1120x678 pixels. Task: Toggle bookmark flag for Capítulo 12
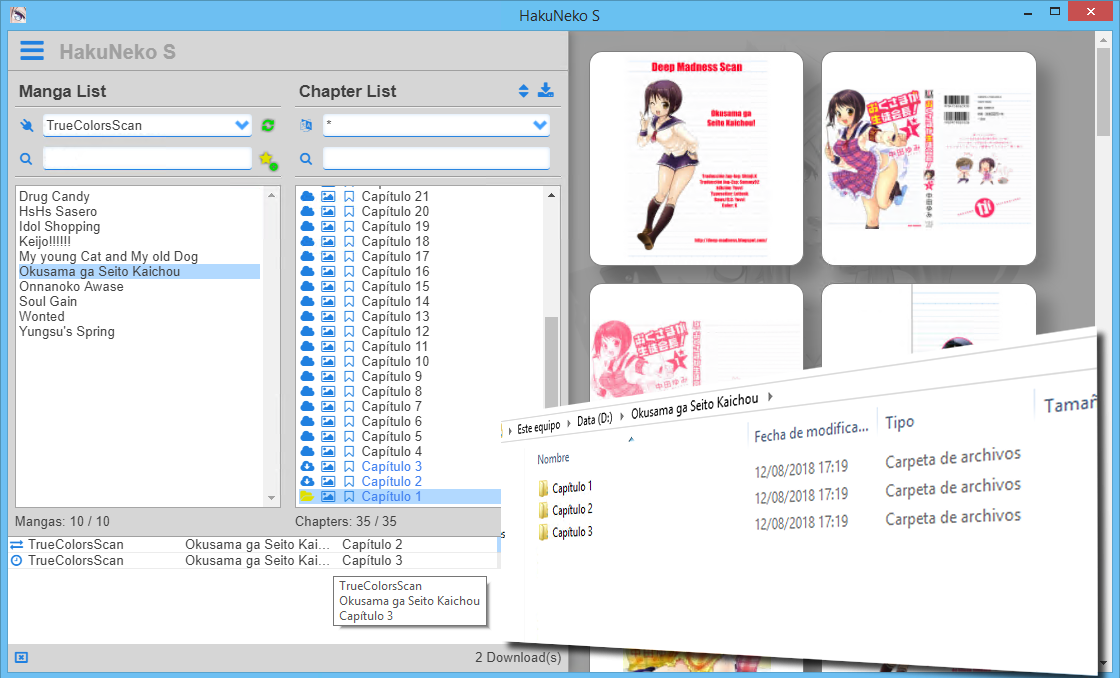click(349, 331)
